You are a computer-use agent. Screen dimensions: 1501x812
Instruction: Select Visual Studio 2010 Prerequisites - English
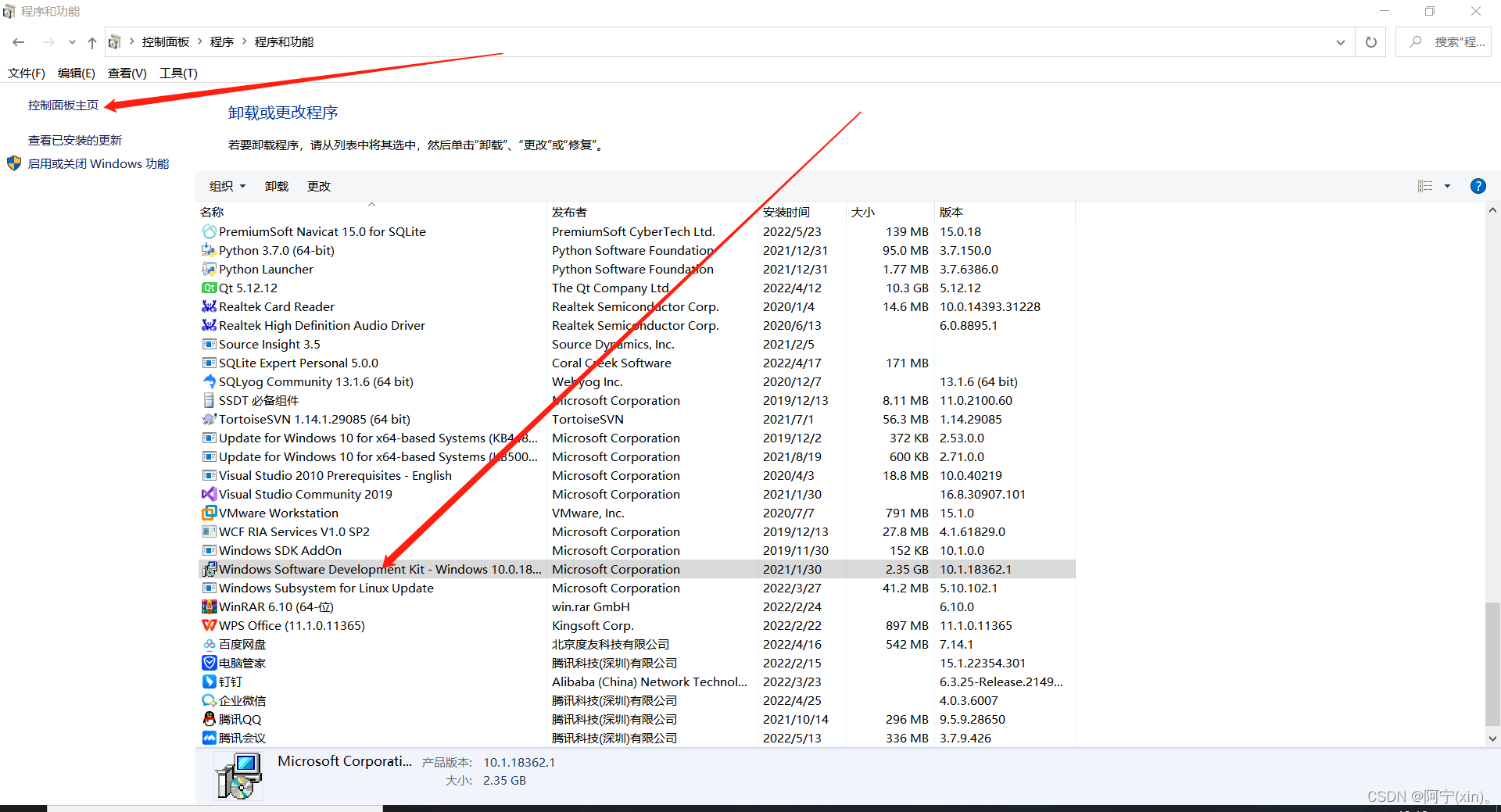tap(636, 476)
